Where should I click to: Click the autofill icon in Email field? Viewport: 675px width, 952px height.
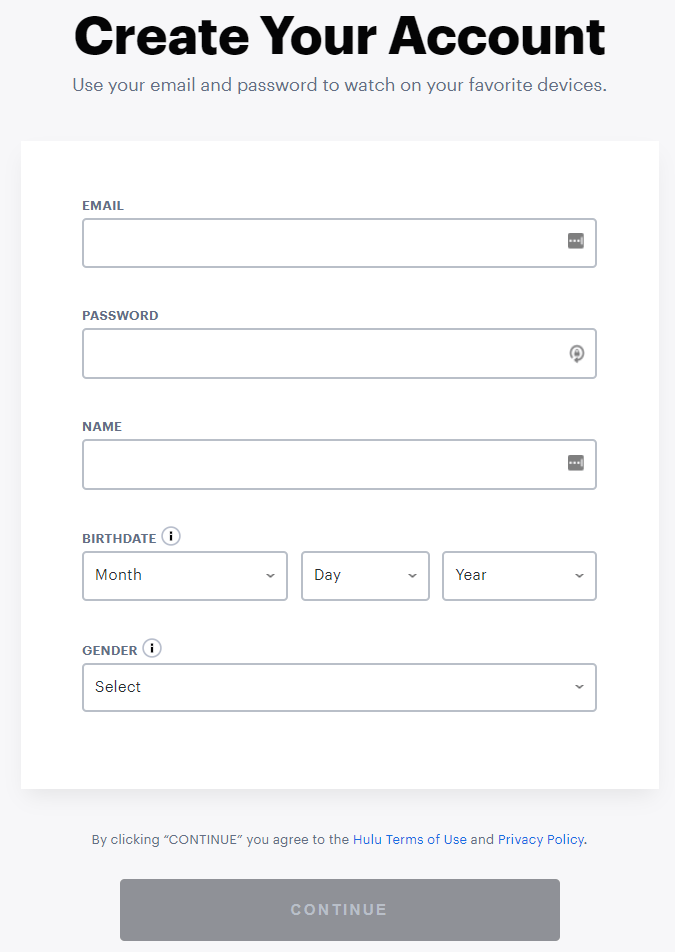pos(575,241)
